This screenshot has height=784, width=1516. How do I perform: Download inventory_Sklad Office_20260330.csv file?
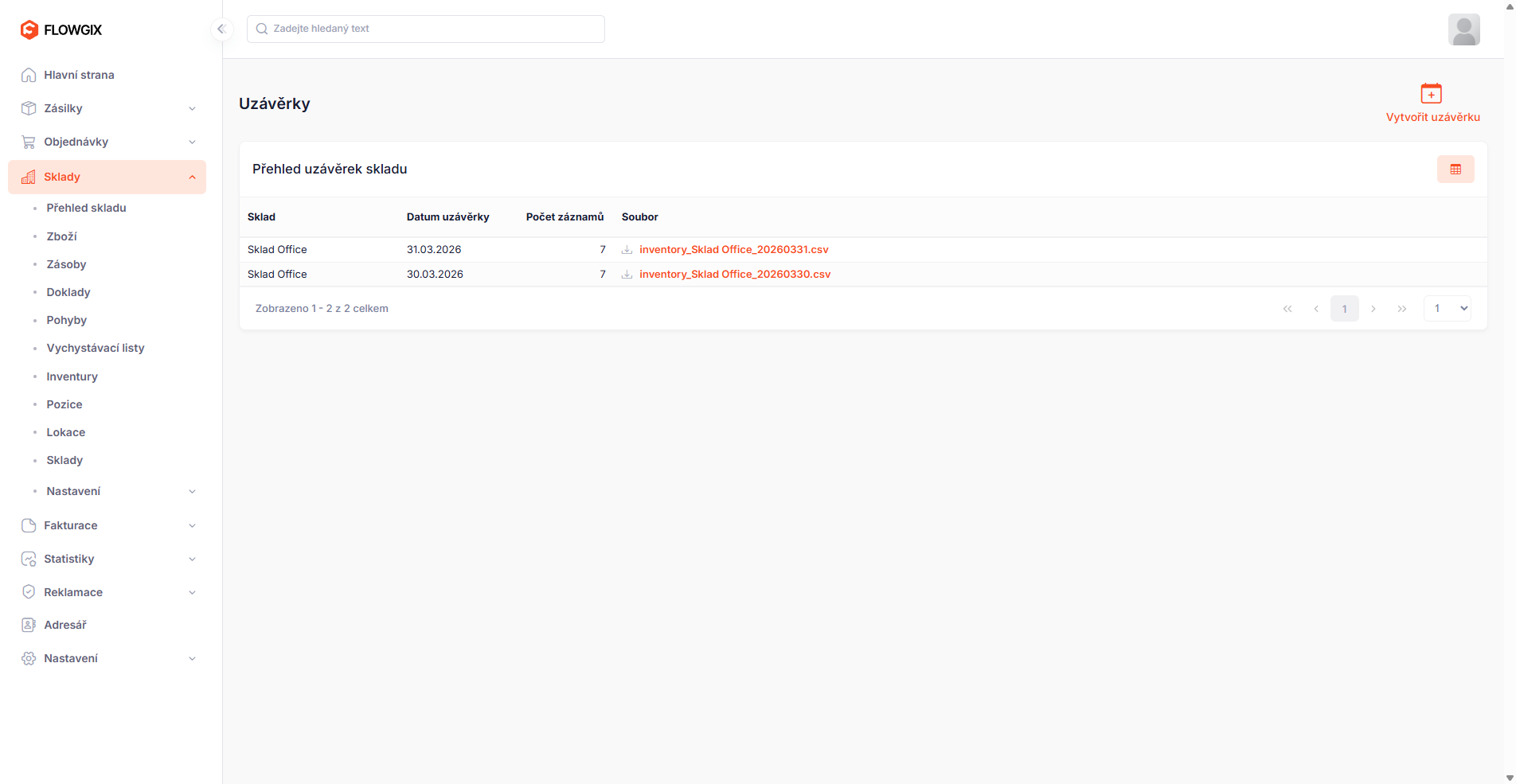(x=734, y=275)
